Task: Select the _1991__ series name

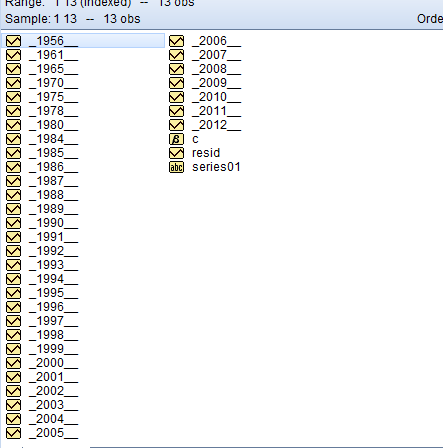Action: [53, 237]
